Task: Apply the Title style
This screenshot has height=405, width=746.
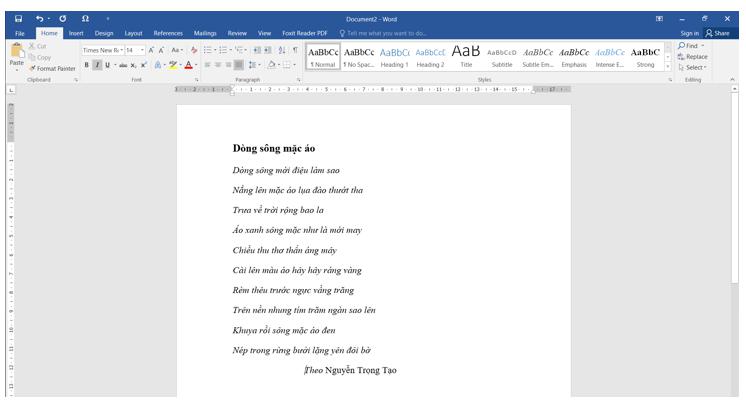Action: point(466,57)
